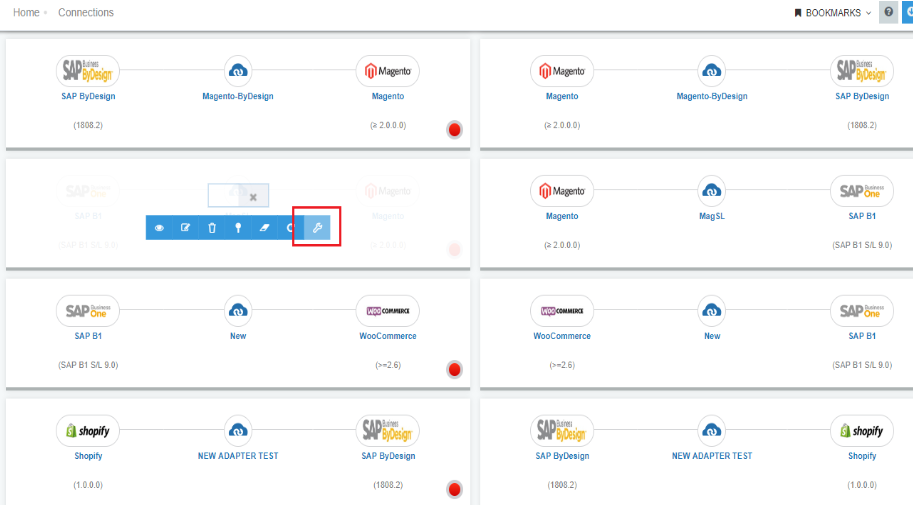
Task: Click the pin icon in the connection toolbar
Action: (238, 228)
